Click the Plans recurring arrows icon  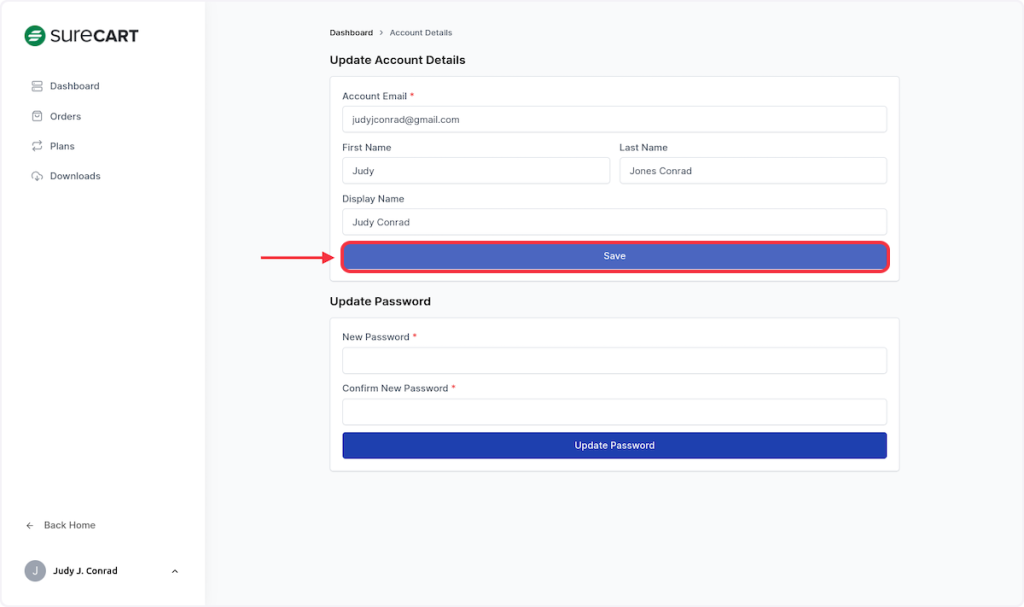pyautogui.click(x=37, y=146)
